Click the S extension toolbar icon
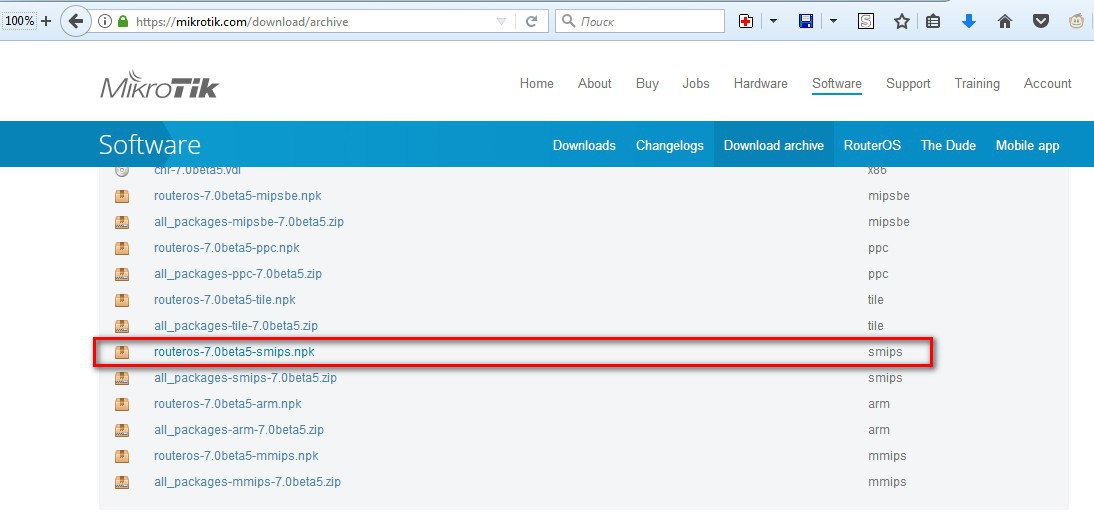This screenshot has height=527, width=1094. 866,22
